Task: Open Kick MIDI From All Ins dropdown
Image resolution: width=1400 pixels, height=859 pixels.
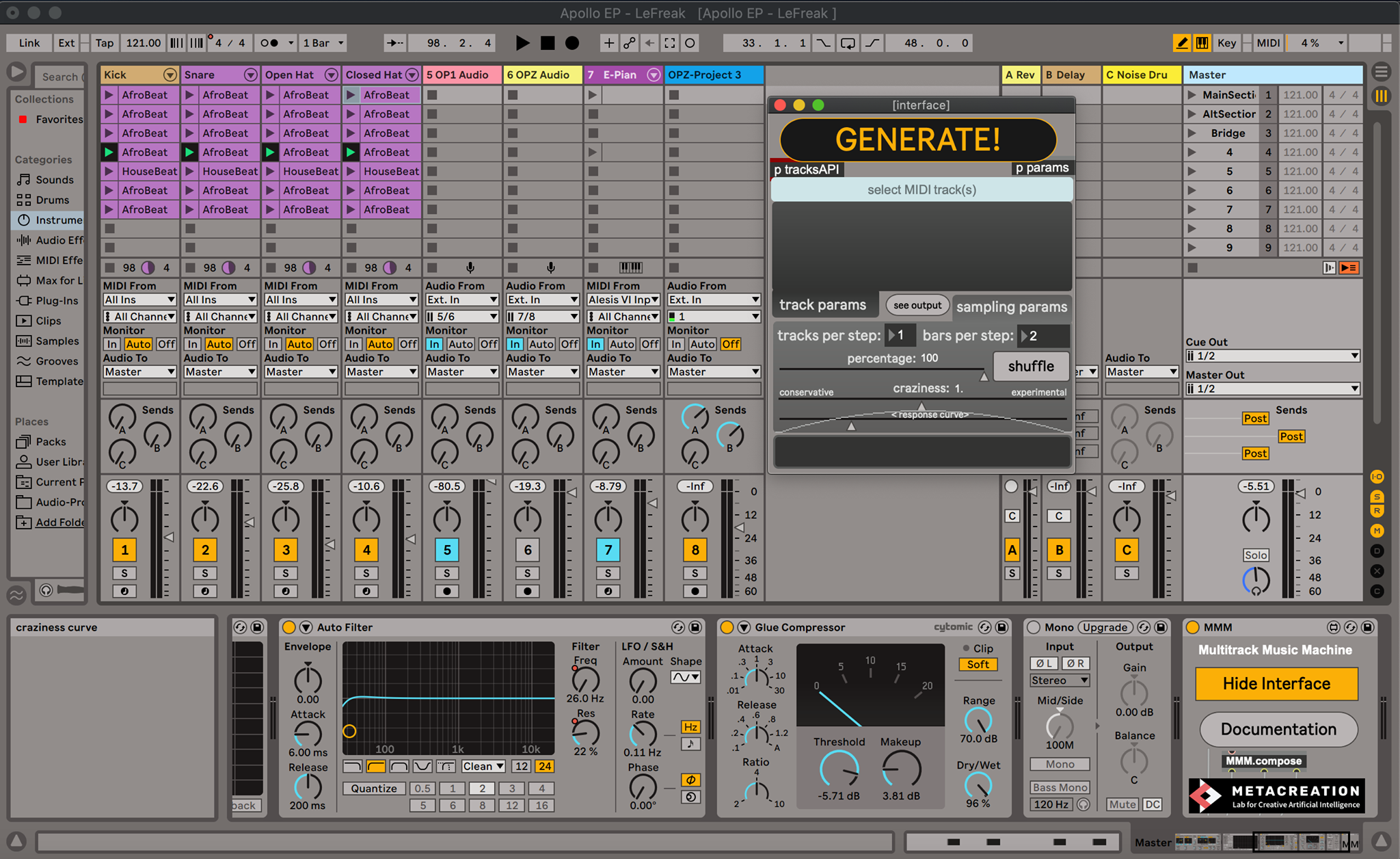Action: 139,300
